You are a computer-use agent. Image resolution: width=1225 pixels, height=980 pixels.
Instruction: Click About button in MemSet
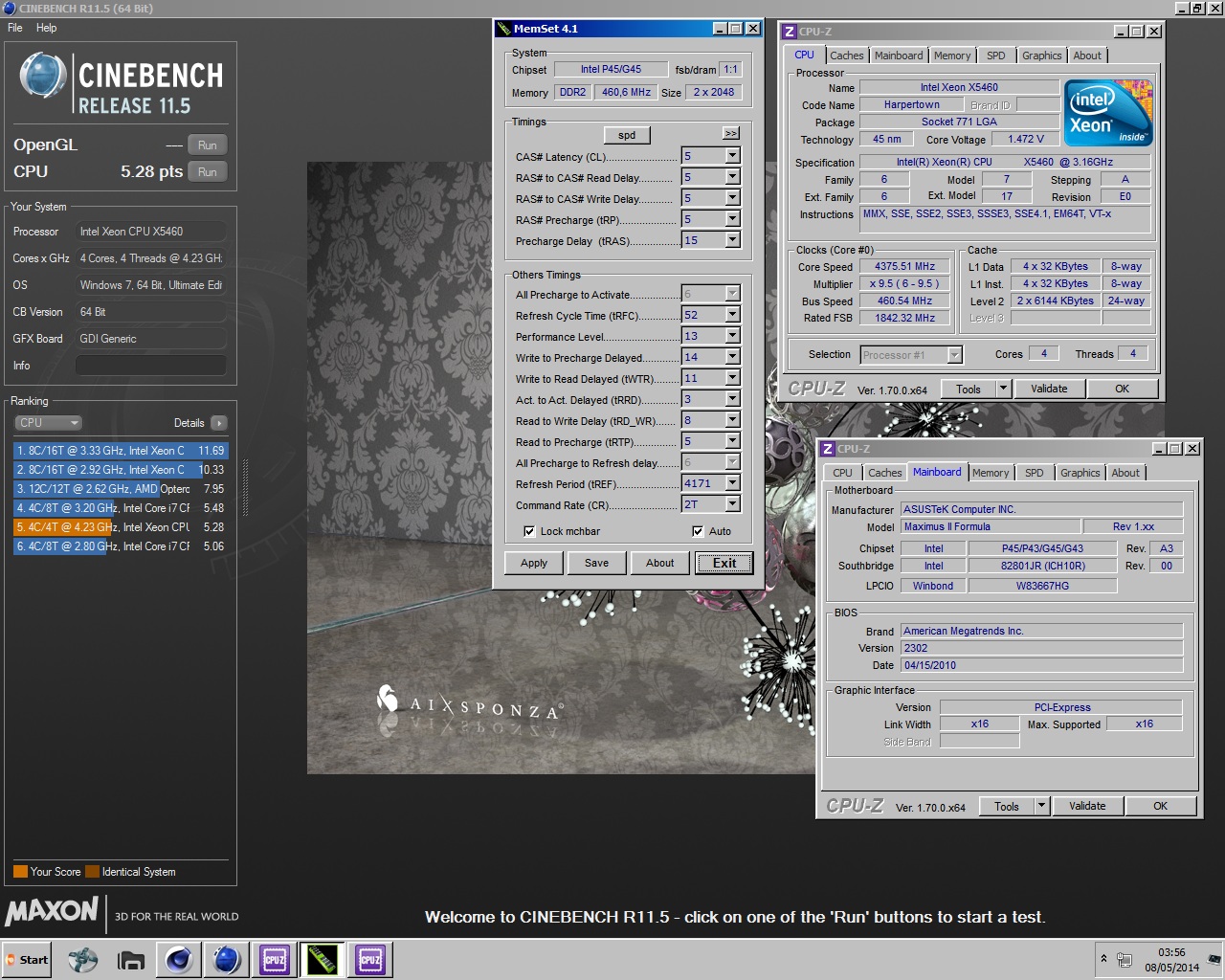coord(659,563)
